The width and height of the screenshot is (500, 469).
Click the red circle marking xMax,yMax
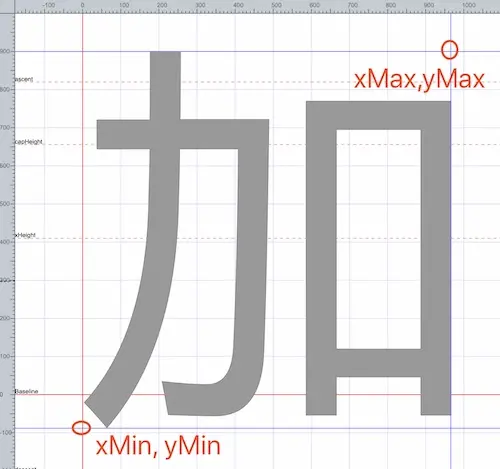pyautogui.click(x=450, y=50)
